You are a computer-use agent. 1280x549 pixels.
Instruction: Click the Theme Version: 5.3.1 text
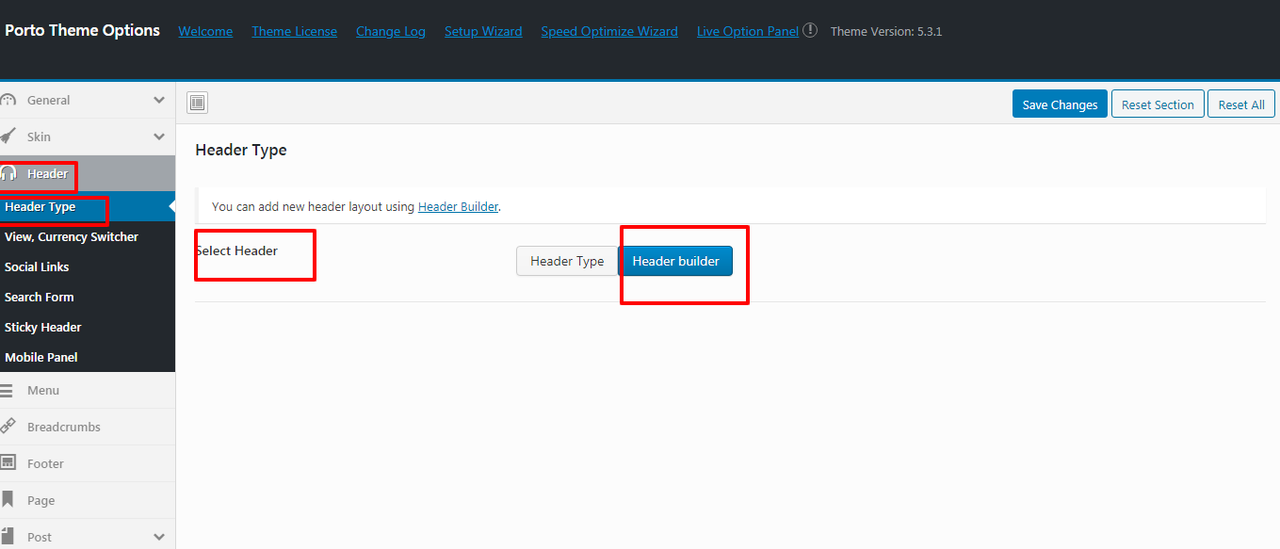pyautogui.click(x=886, y=31)
